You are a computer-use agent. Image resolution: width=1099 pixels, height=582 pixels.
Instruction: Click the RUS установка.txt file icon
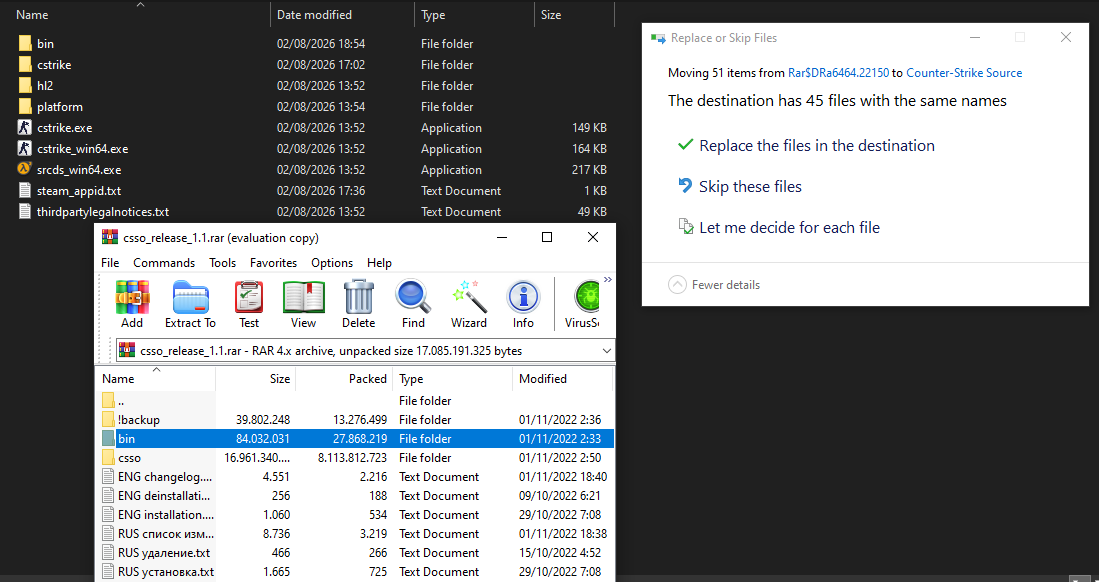pos(108,571)
